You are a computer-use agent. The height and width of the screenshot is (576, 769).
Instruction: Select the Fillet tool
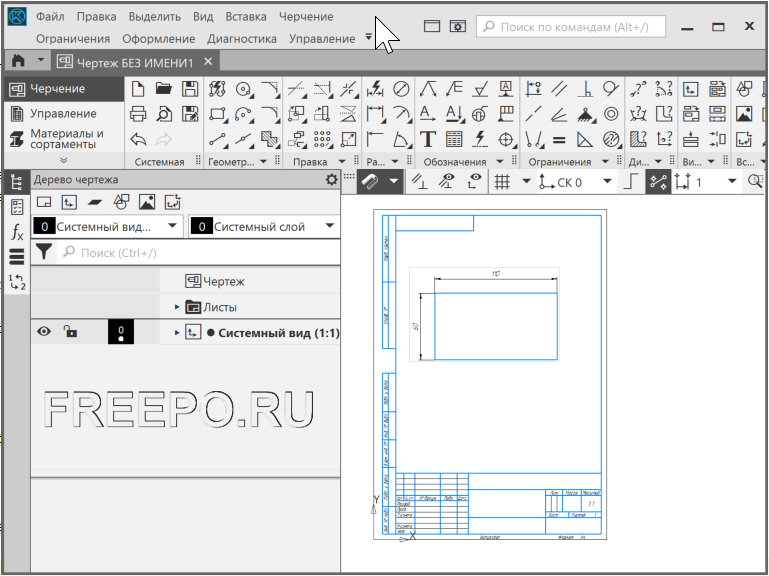click(269, 114)
